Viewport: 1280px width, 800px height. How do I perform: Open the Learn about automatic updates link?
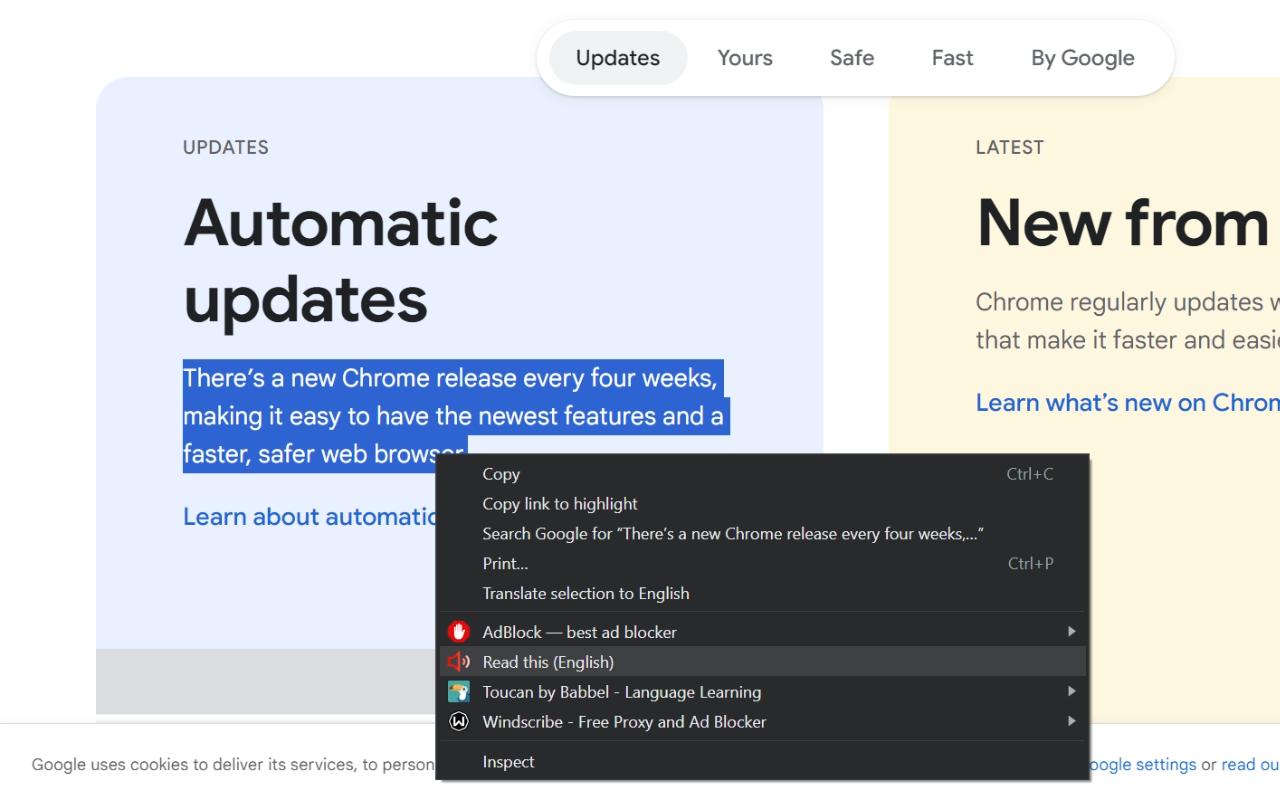click(x=310, y=517)
